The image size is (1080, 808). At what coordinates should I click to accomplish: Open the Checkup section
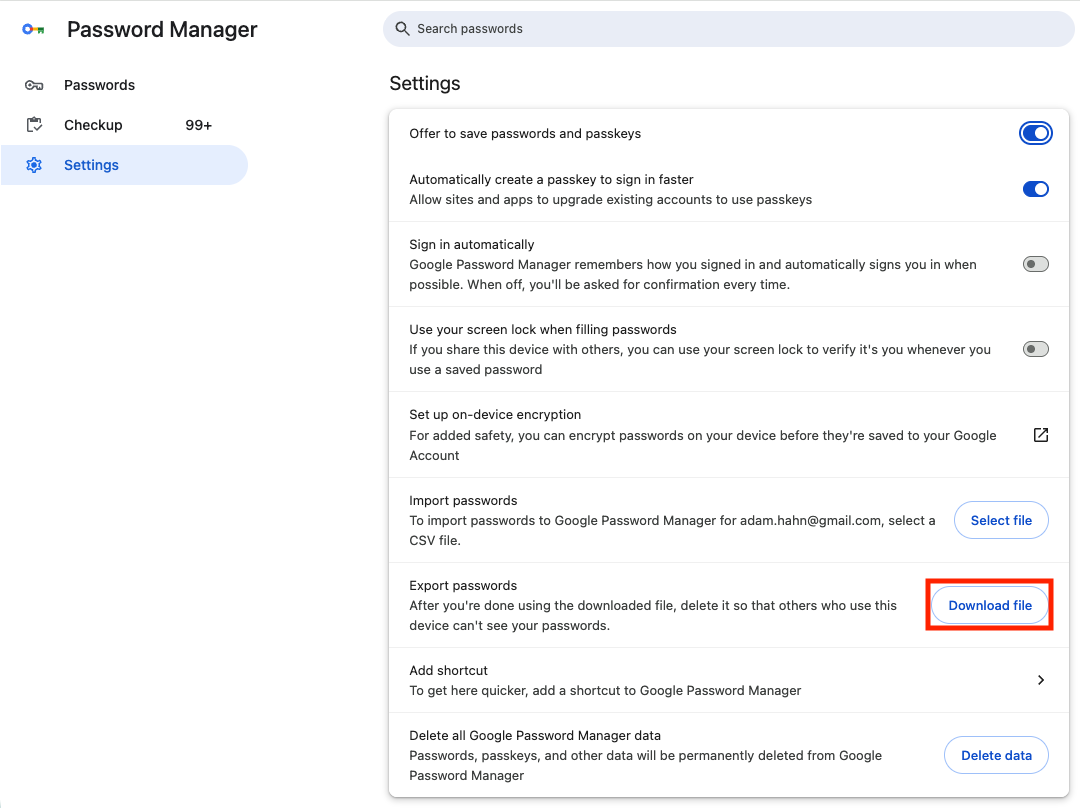point(124,125)
